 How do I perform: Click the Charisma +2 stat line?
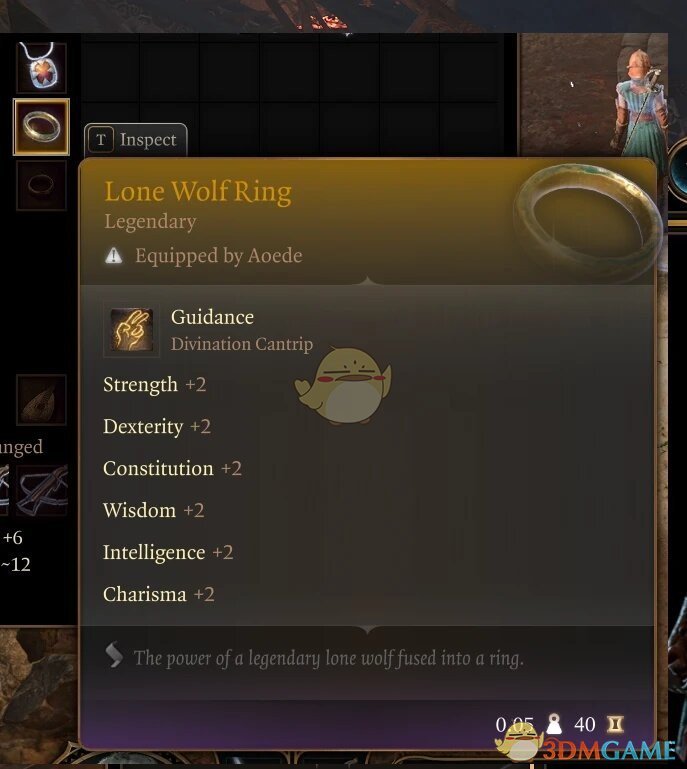pyautogui.click(x=159, y=594)
